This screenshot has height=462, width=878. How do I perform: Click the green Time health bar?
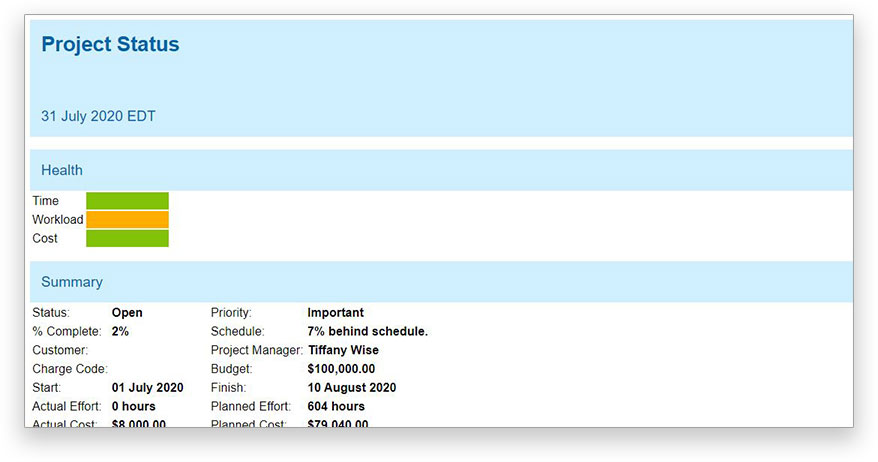(127, 200)
